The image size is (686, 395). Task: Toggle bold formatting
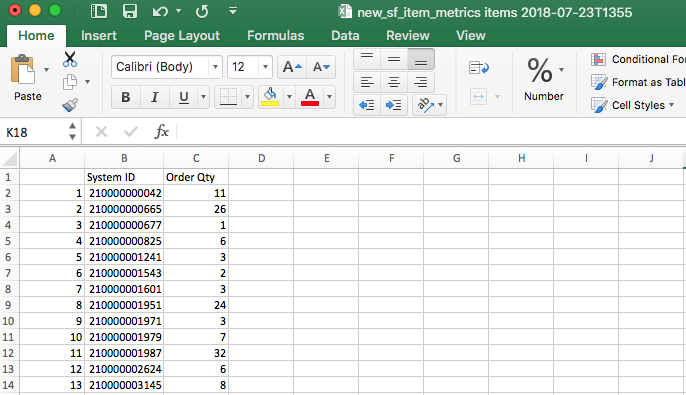(126, 97)
